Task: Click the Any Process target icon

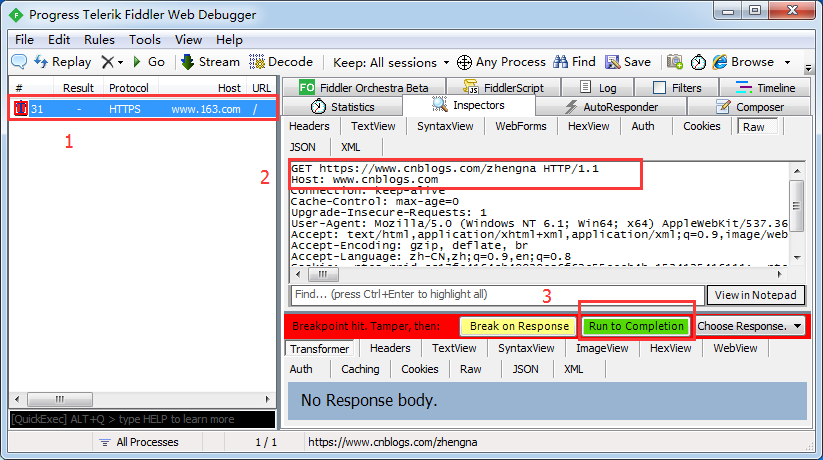Action: (x=465, y=62)
